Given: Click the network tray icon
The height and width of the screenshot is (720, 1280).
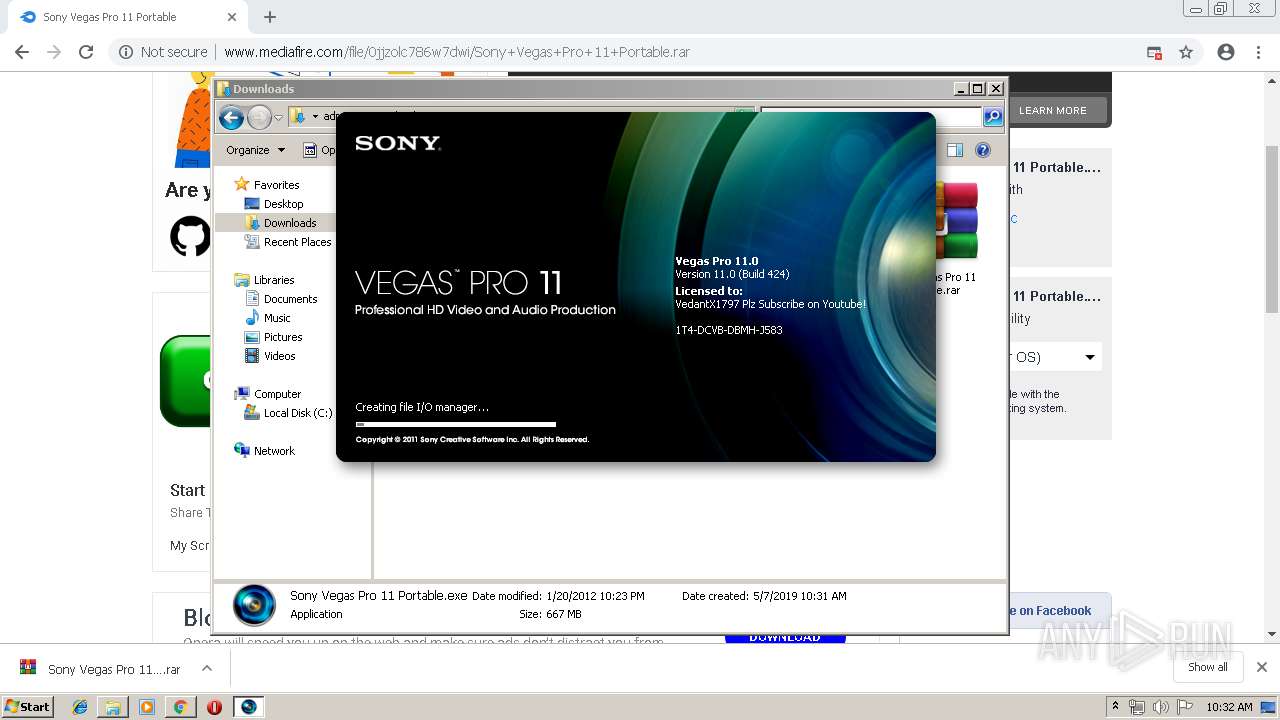Looking at the screenshot, I should click(x=1137, y=707).
